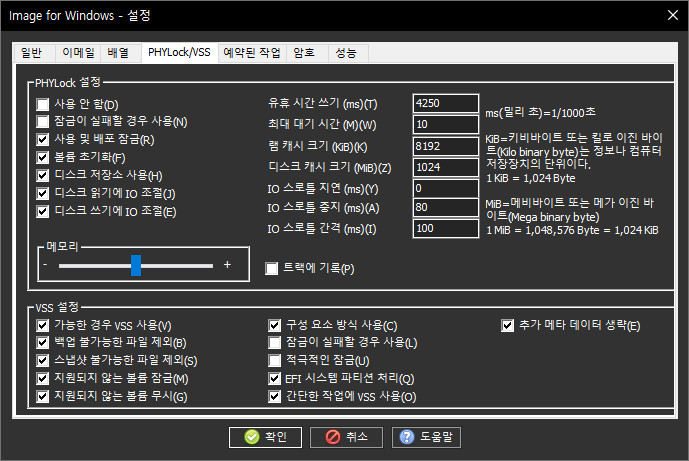Screen dimensions: 689x461
Task: Toggle 스냅샷 불가능한 파일 제외(S)
Action: pos(43,360)
